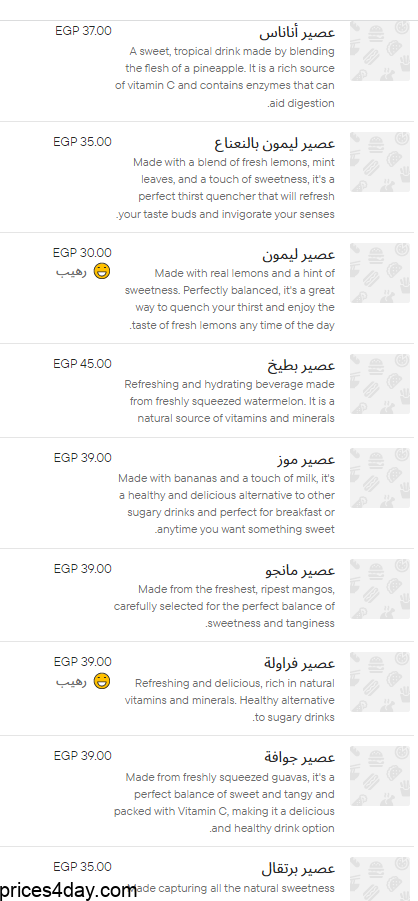Select the guava juice thumbnail image
The height and width of the screenshot is (901, 418).
(379, 776)
